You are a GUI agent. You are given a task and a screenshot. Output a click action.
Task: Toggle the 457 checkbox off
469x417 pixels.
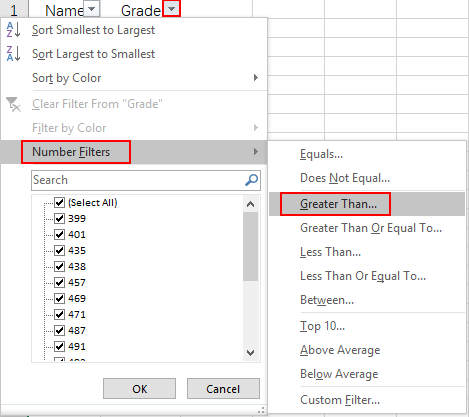click(59, 282)
